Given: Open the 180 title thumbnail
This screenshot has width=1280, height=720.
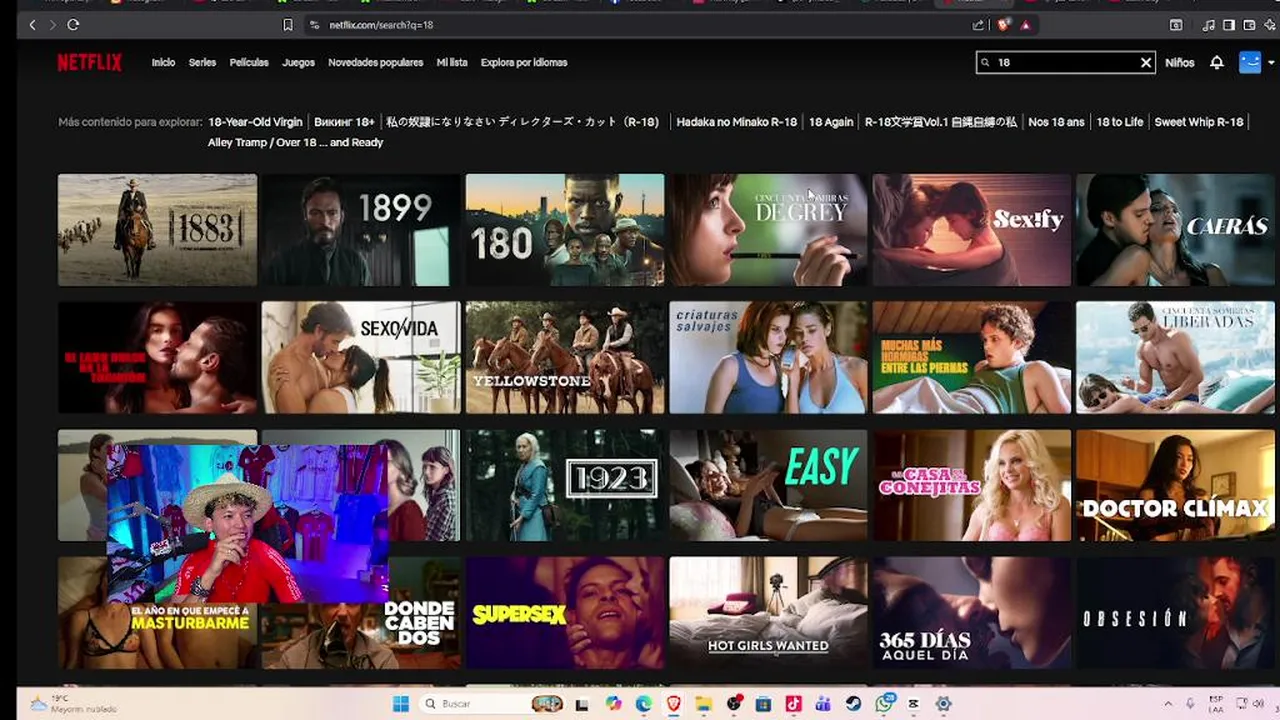Looking at the screenshot, I should click(x=565, y=230).
